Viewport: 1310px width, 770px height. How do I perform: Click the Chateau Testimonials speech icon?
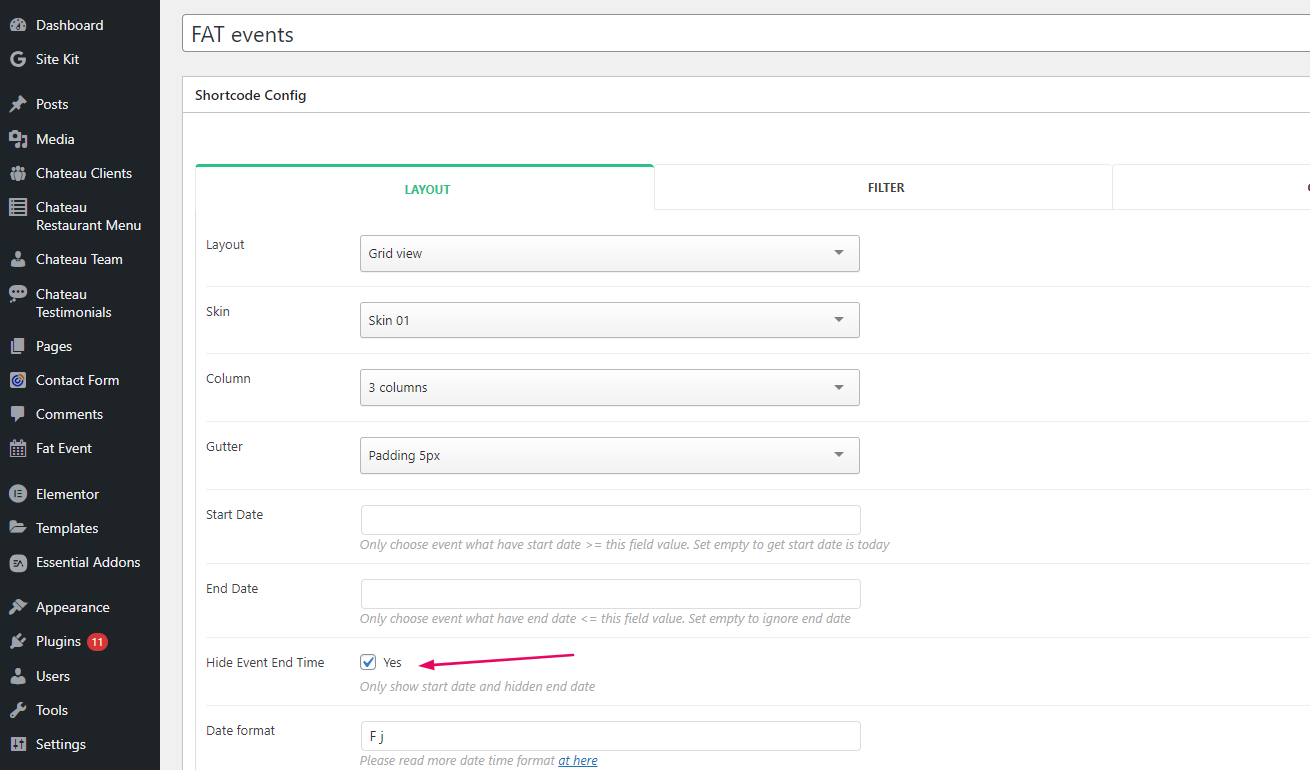tap(18, 294)
